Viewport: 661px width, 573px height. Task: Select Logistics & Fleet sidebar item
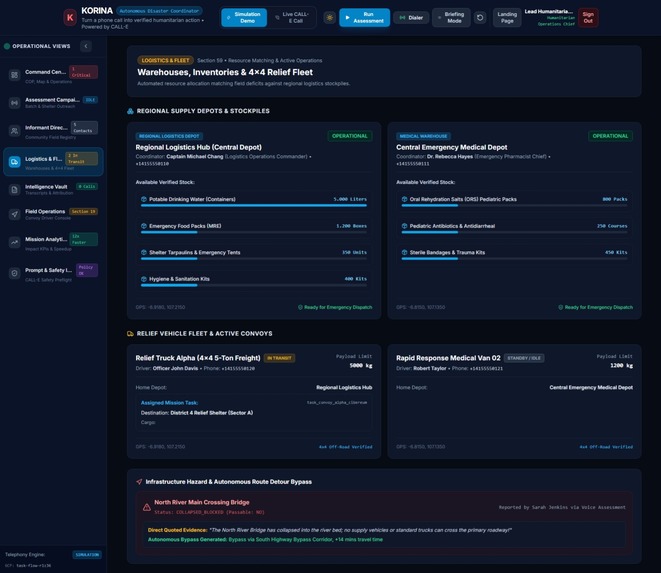(x=53, y=161)
